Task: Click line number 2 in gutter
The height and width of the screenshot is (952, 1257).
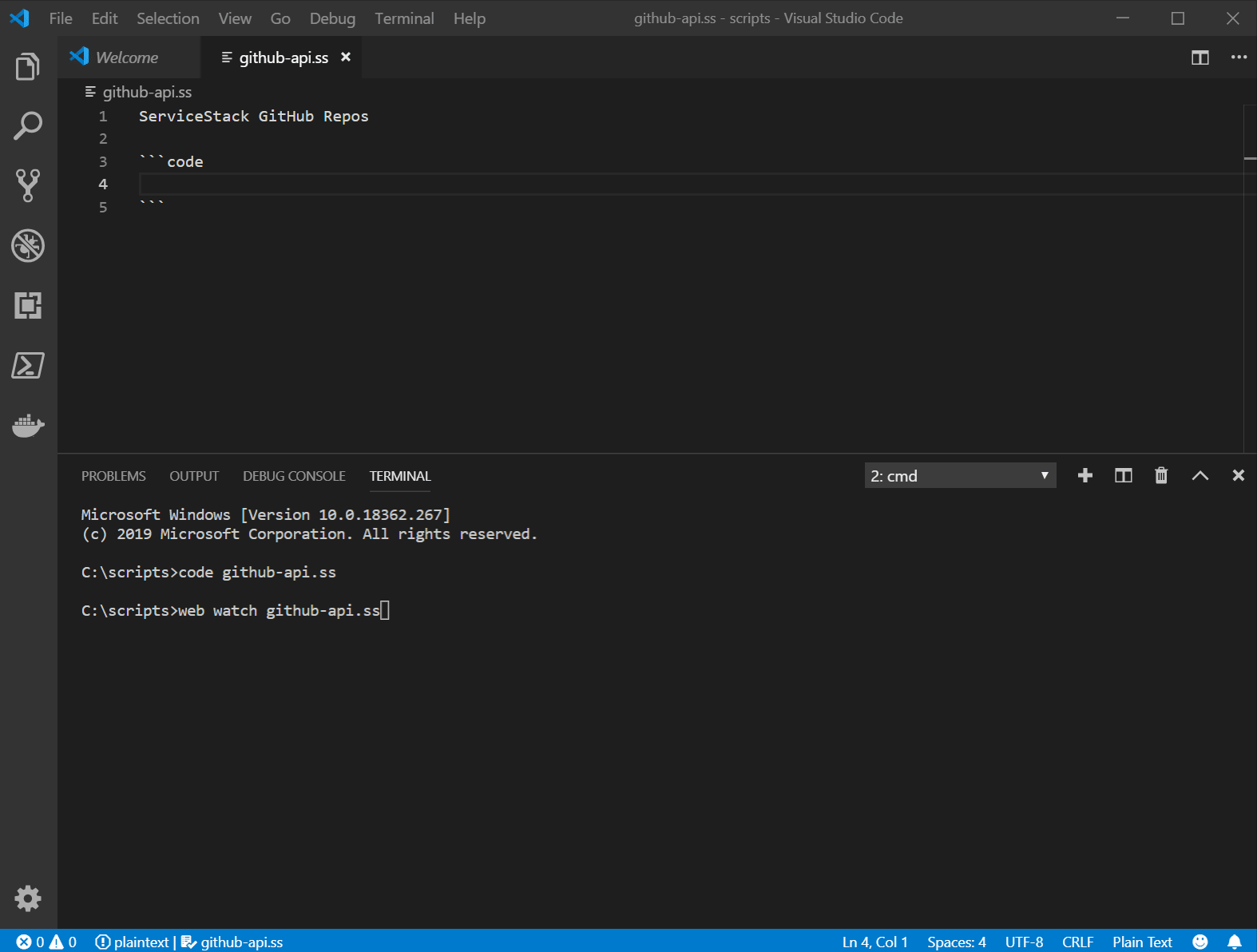Action: coord(103,139)
